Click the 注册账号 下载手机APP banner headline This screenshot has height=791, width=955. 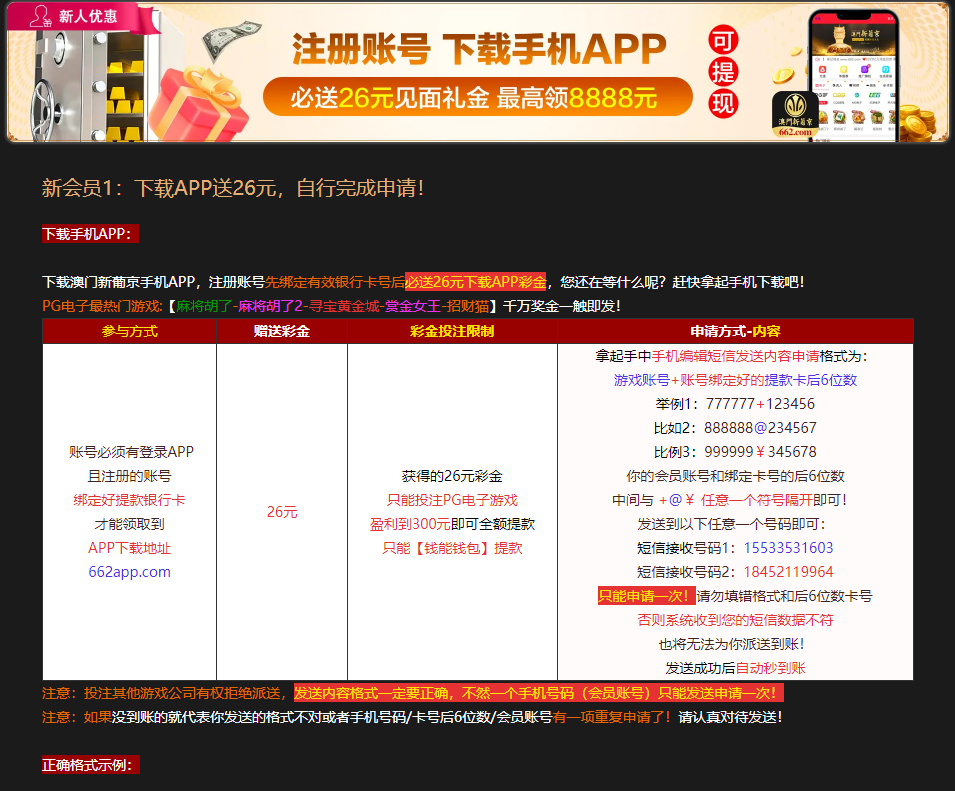pyautogui.click(x=479, y=49)
